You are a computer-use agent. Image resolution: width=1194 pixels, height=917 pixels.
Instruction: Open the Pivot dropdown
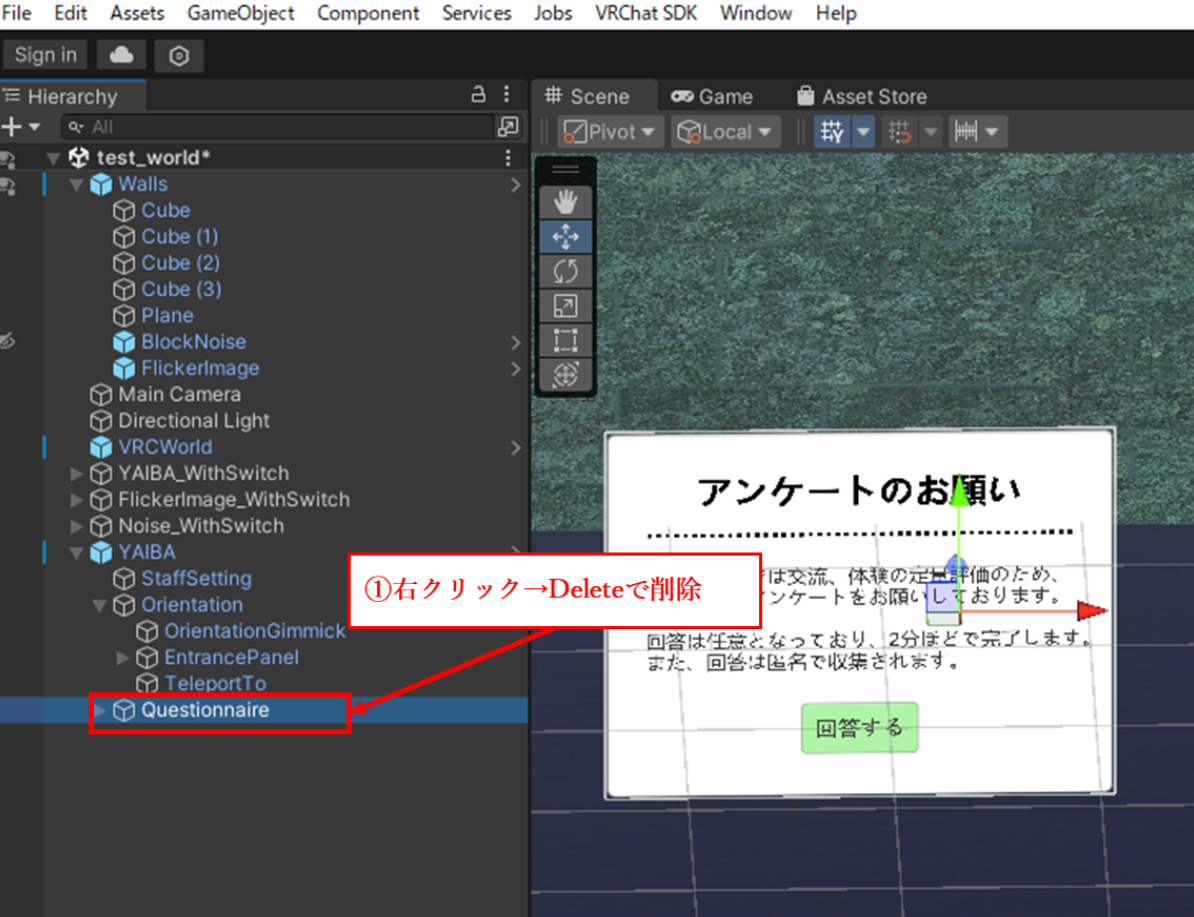pyautogui.click(x=609, y=132)
